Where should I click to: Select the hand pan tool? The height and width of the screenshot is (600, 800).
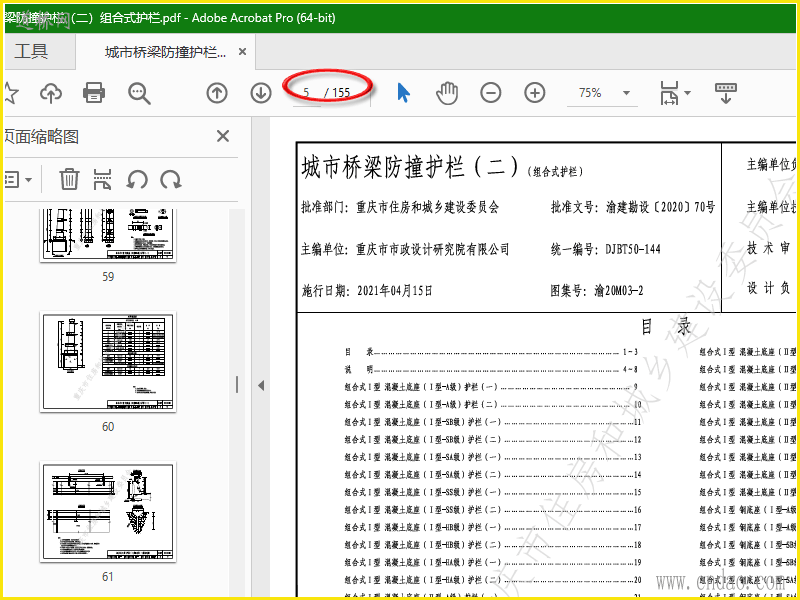[447, 93]
